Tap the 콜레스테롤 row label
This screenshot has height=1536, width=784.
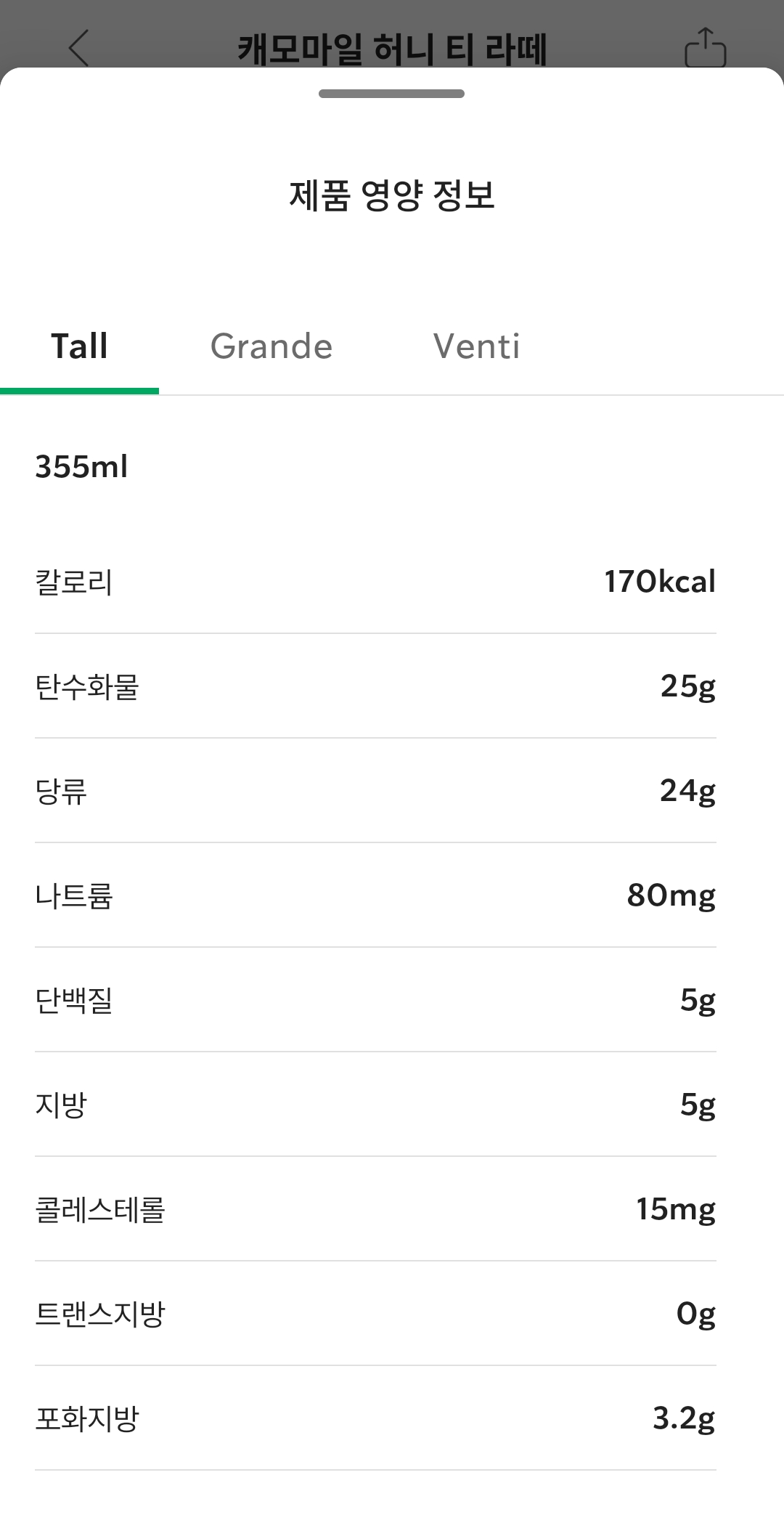point(100,1210)
